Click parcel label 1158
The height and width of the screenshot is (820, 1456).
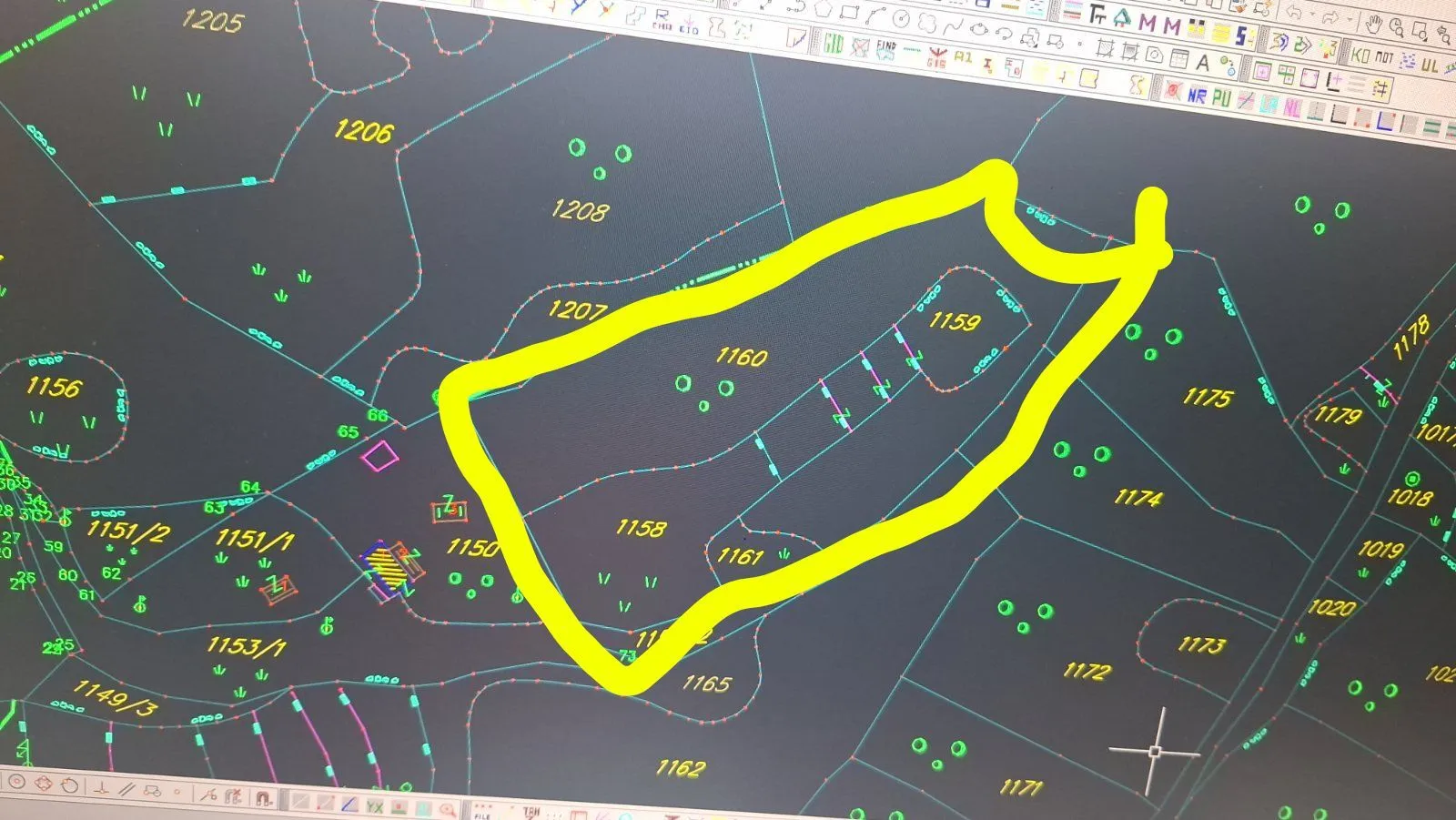642,528
